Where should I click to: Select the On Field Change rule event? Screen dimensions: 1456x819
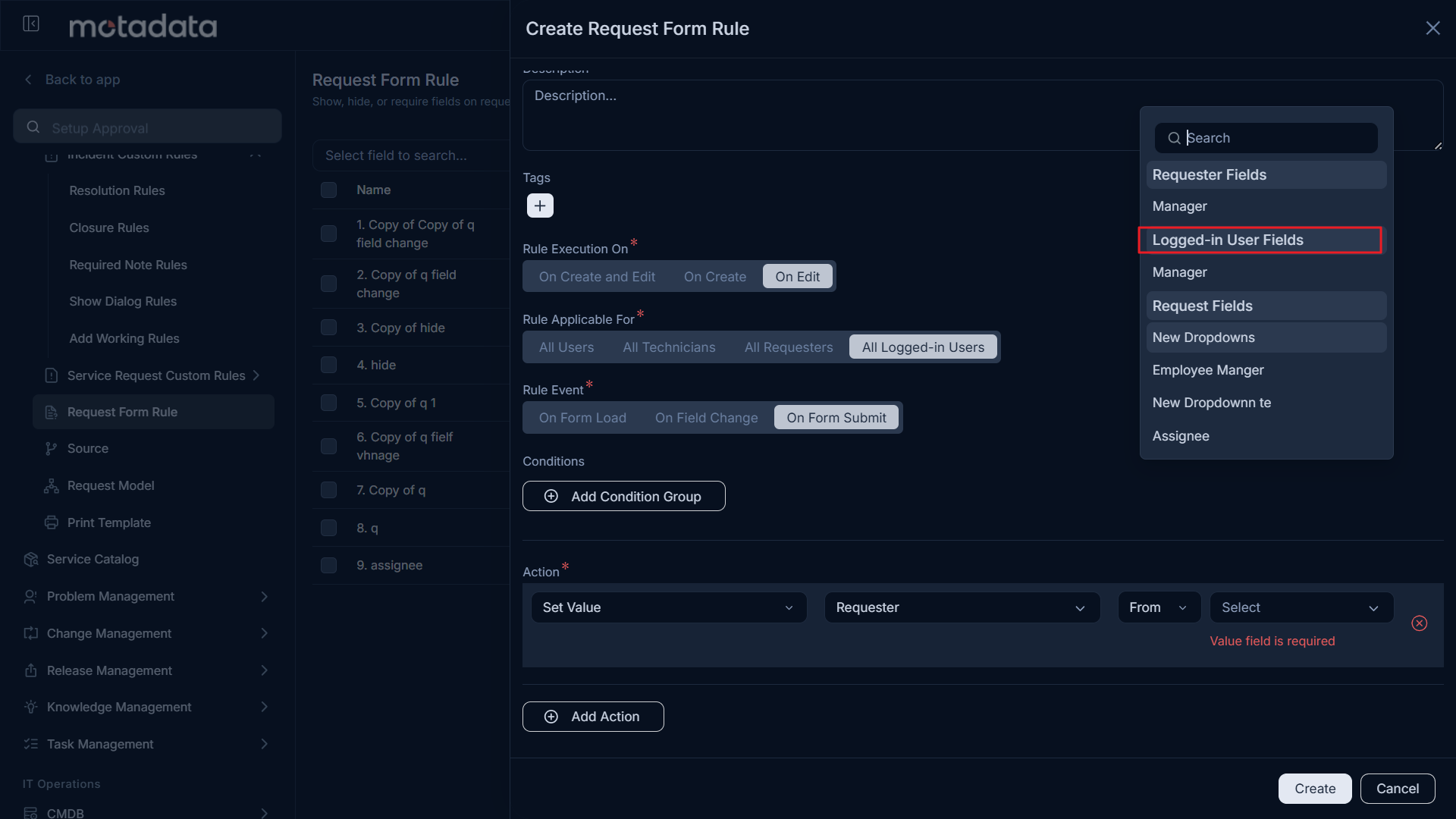(x=706, y=418)
